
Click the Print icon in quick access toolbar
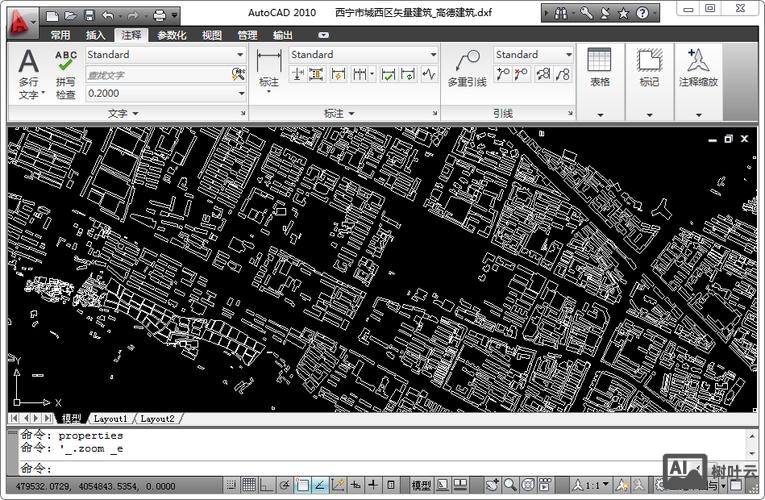pyautogui.click(x=159, y=15)
